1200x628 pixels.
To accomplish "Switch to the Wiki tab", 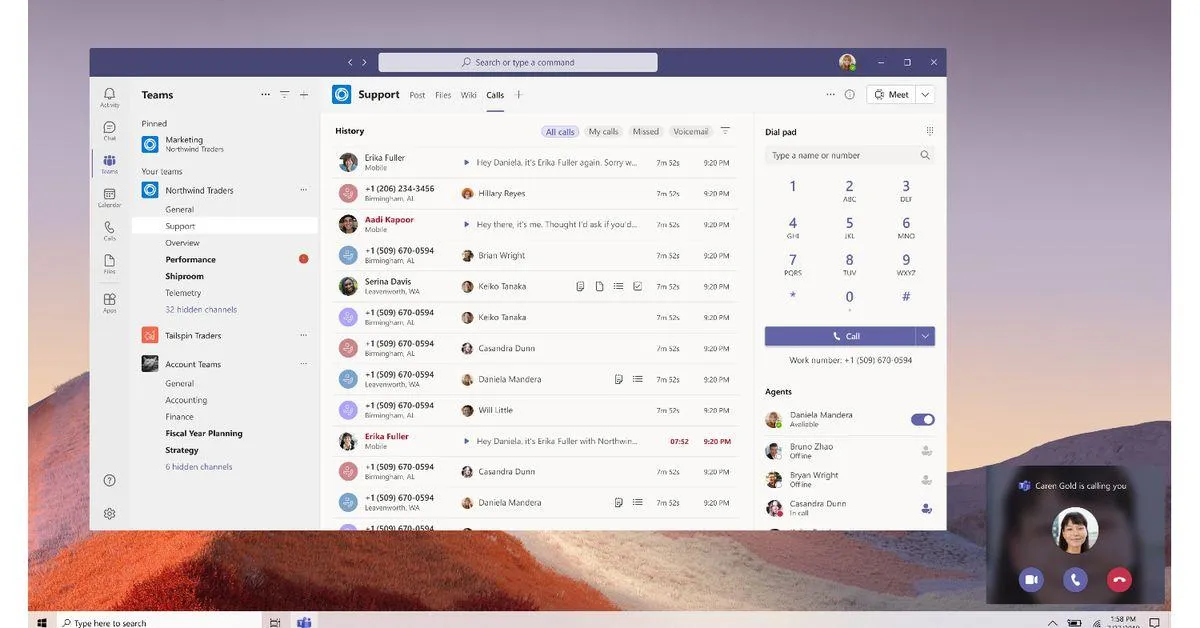I will (469, 95).
